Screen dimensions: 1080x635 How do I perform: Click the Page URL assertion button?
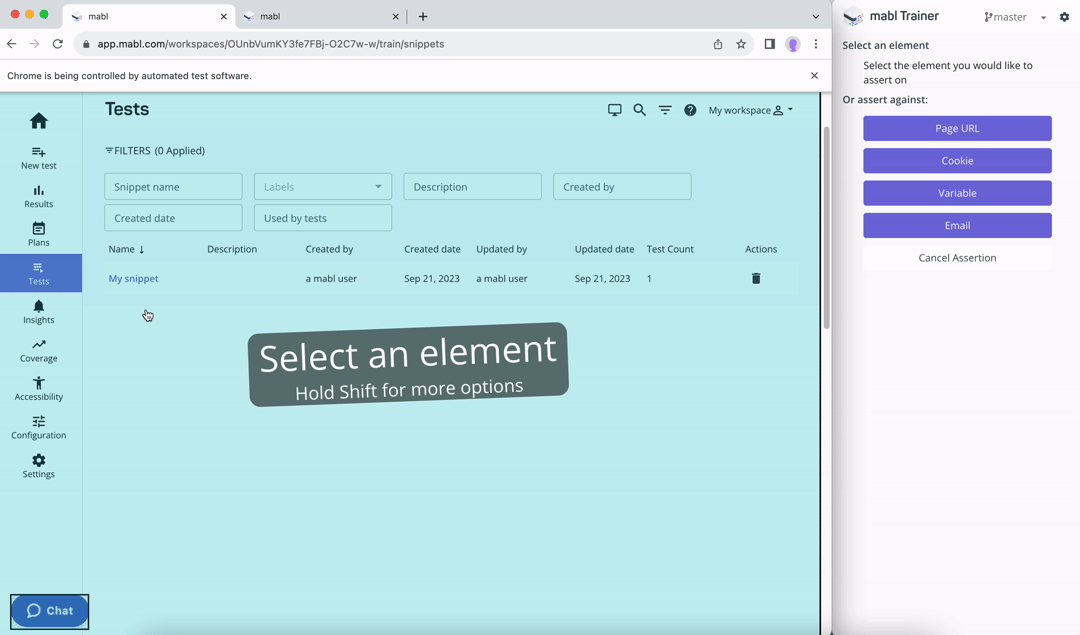pyautogui.click(x=957, y=129)
